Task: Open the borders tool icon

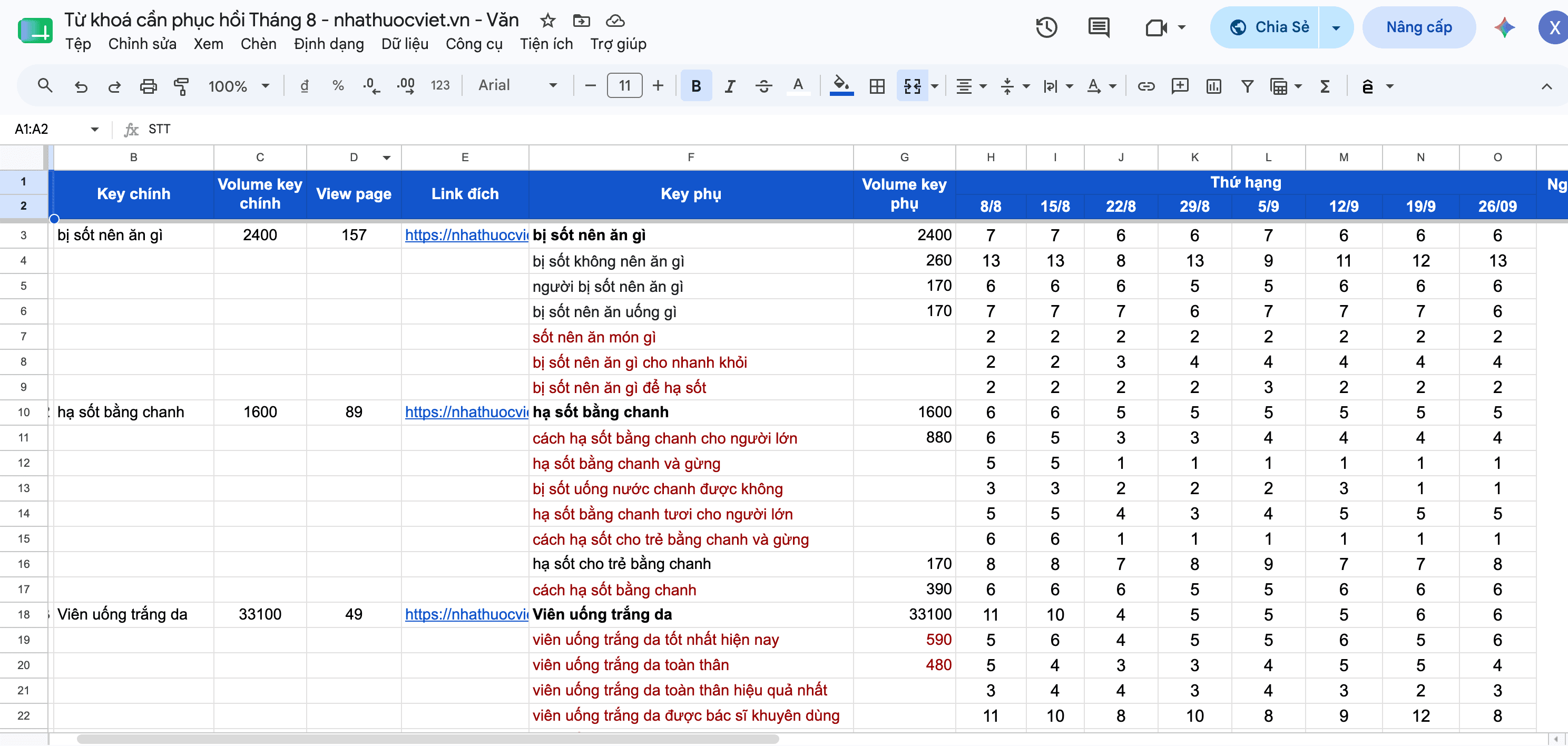Action: pos(877,86)
